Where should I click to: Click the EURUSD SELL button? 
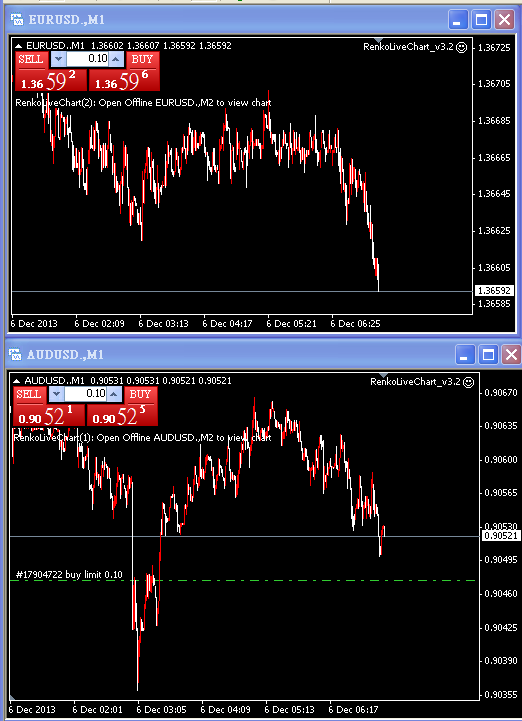[31, 59]
